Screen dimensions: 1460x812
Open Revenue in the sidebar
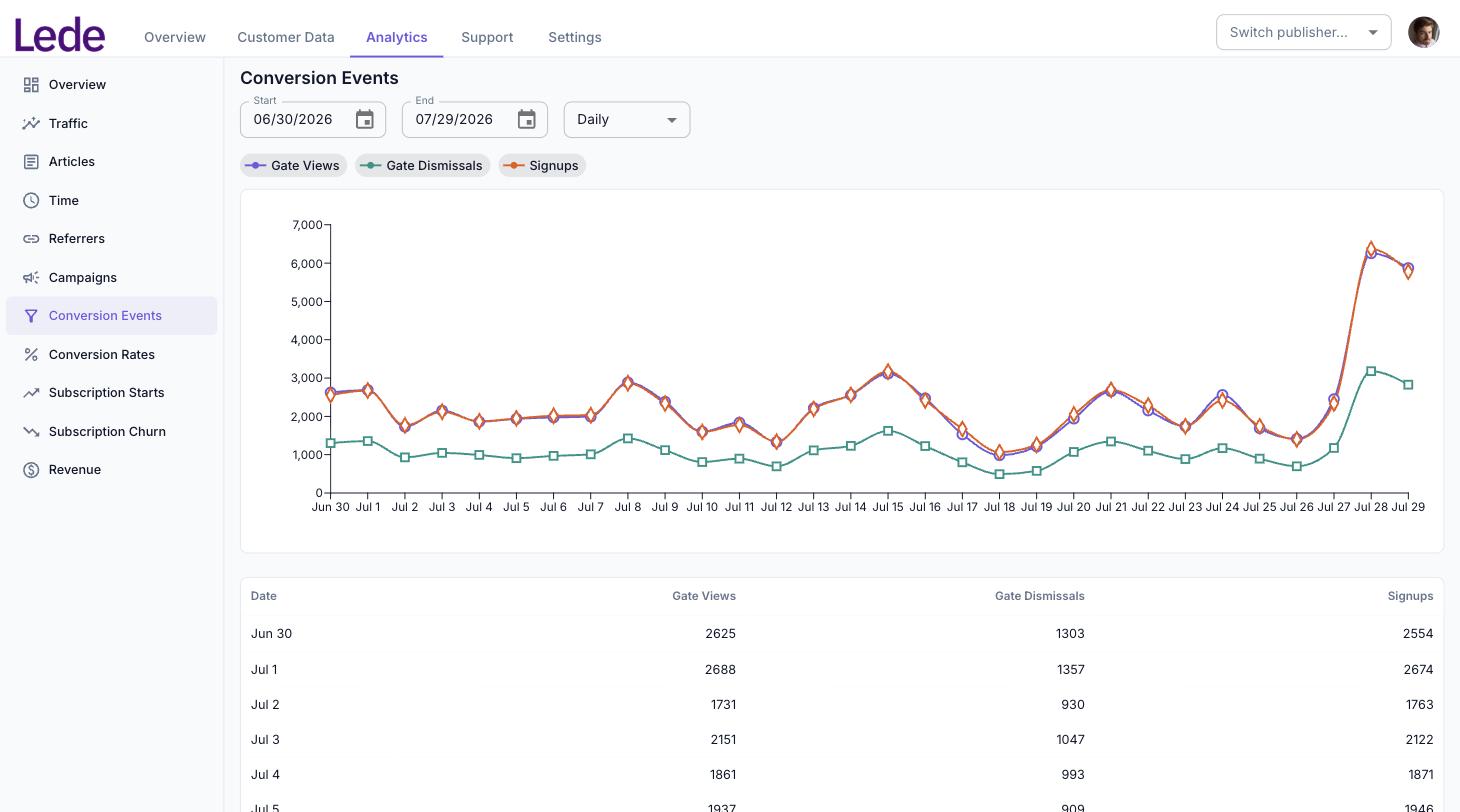[x=112, y=470]
